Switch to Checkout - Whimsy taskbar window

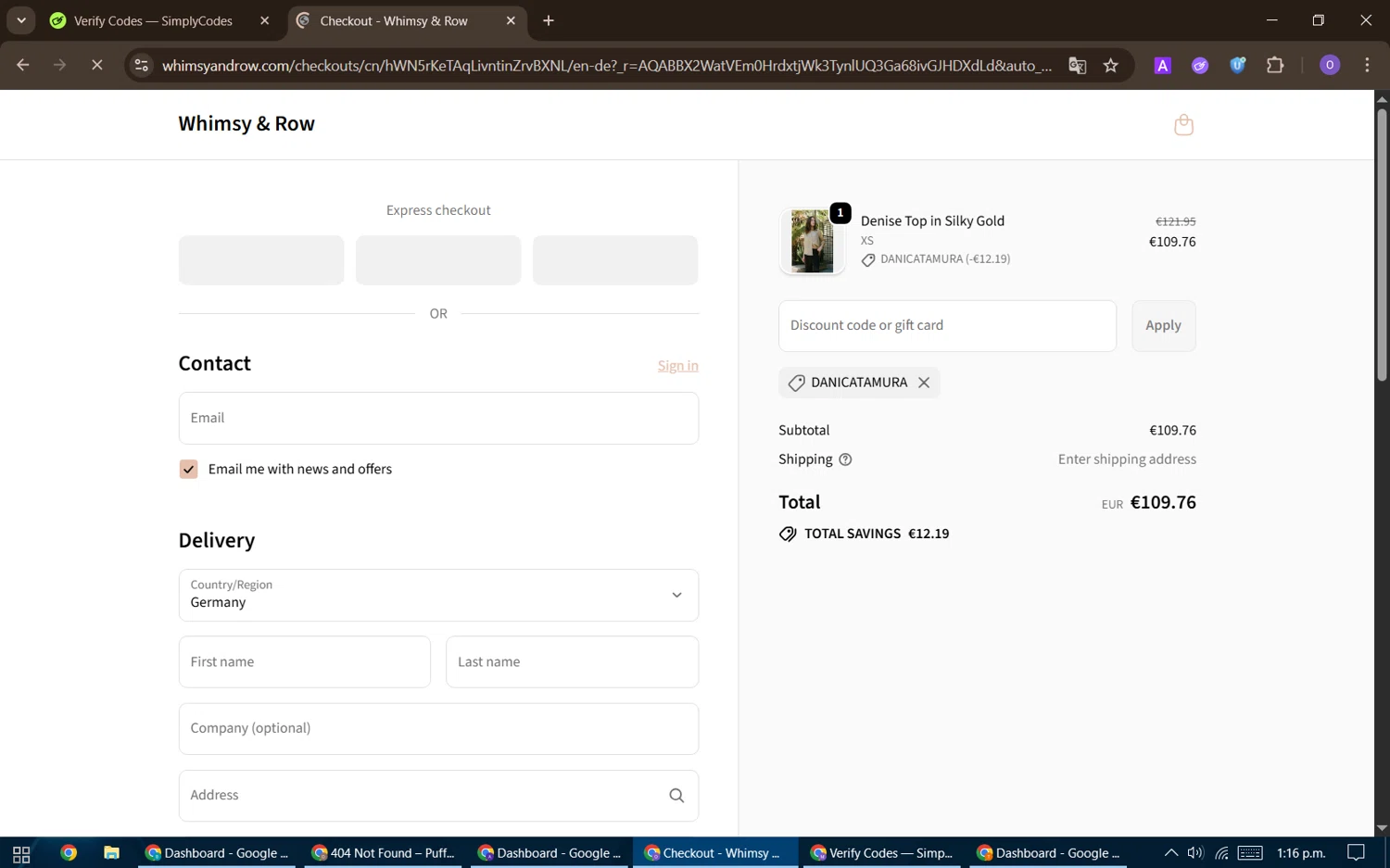[x=715, y=853]
